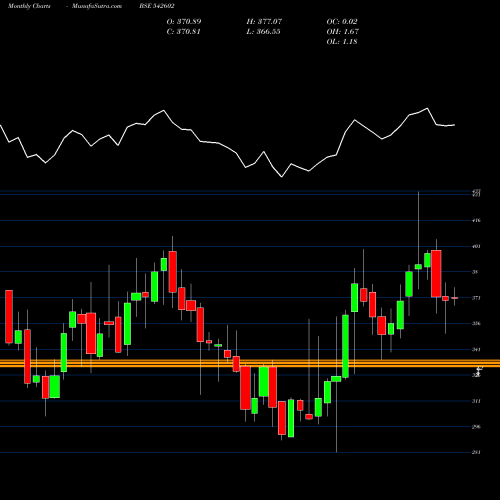Click the open value 'O: 370.89'
The height and width of the screenshot is (500, 500).
(184, 22)
